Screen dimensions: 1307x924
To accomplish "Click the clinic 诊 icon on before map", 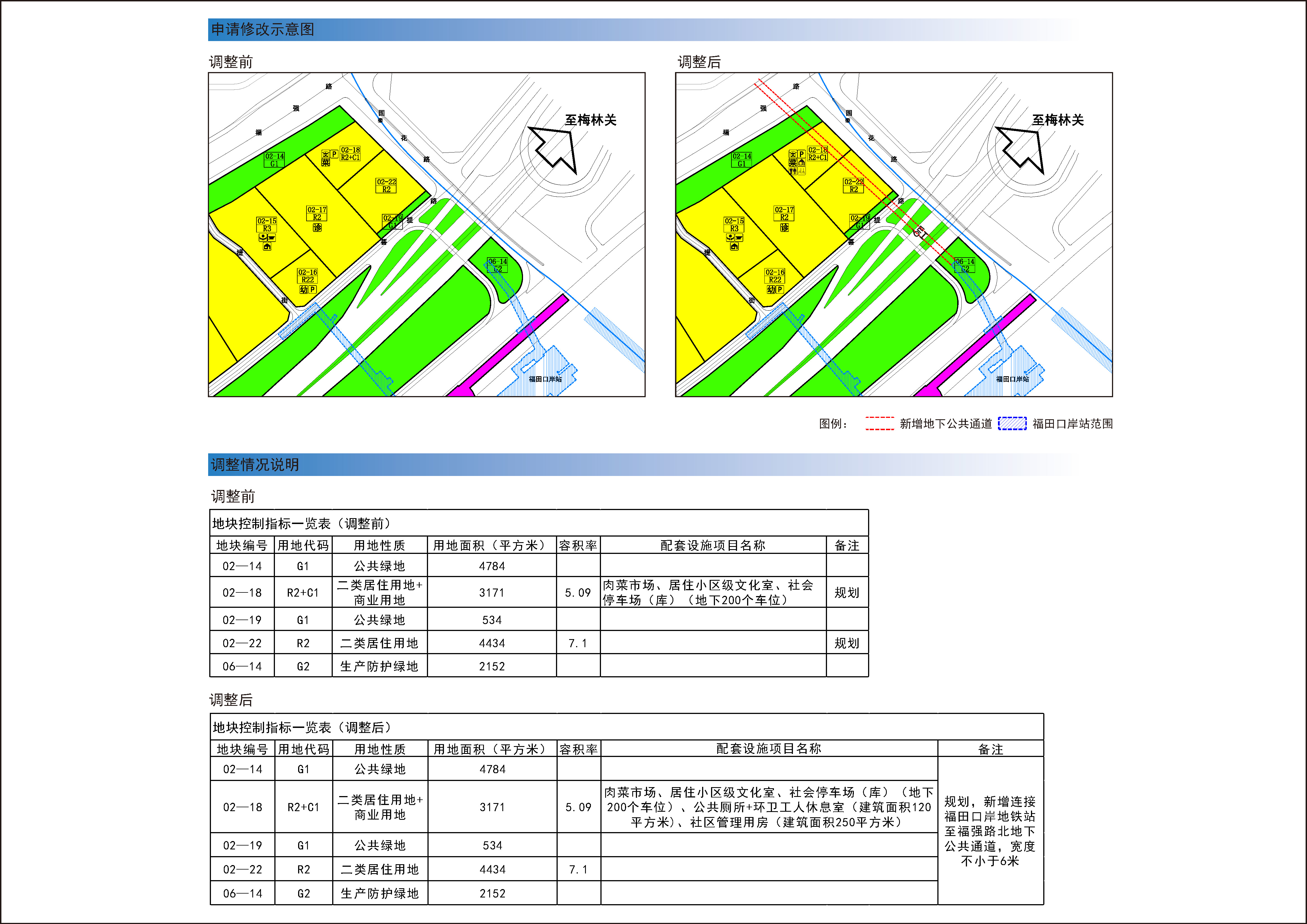I will coord(317,227).
